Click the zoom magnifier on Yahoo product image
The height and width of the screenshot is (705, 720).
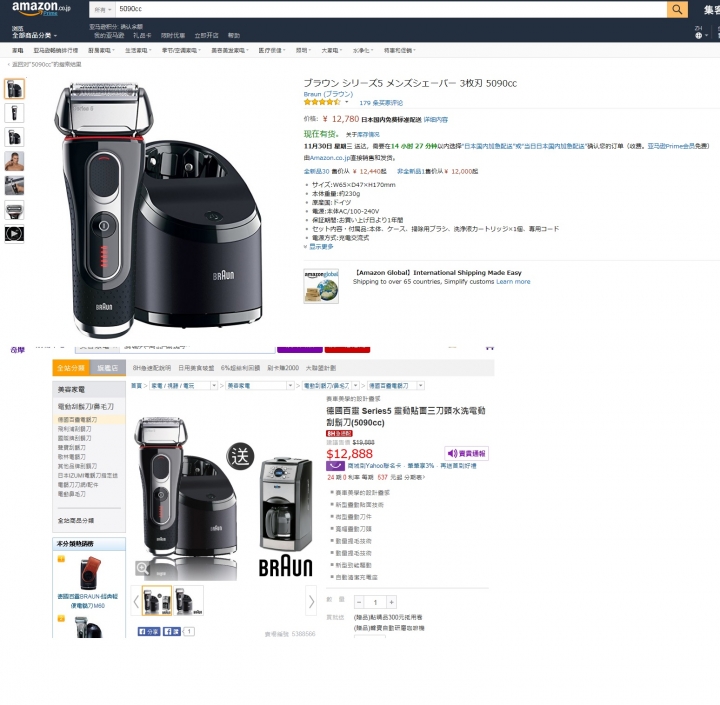[x=142, y=568]
